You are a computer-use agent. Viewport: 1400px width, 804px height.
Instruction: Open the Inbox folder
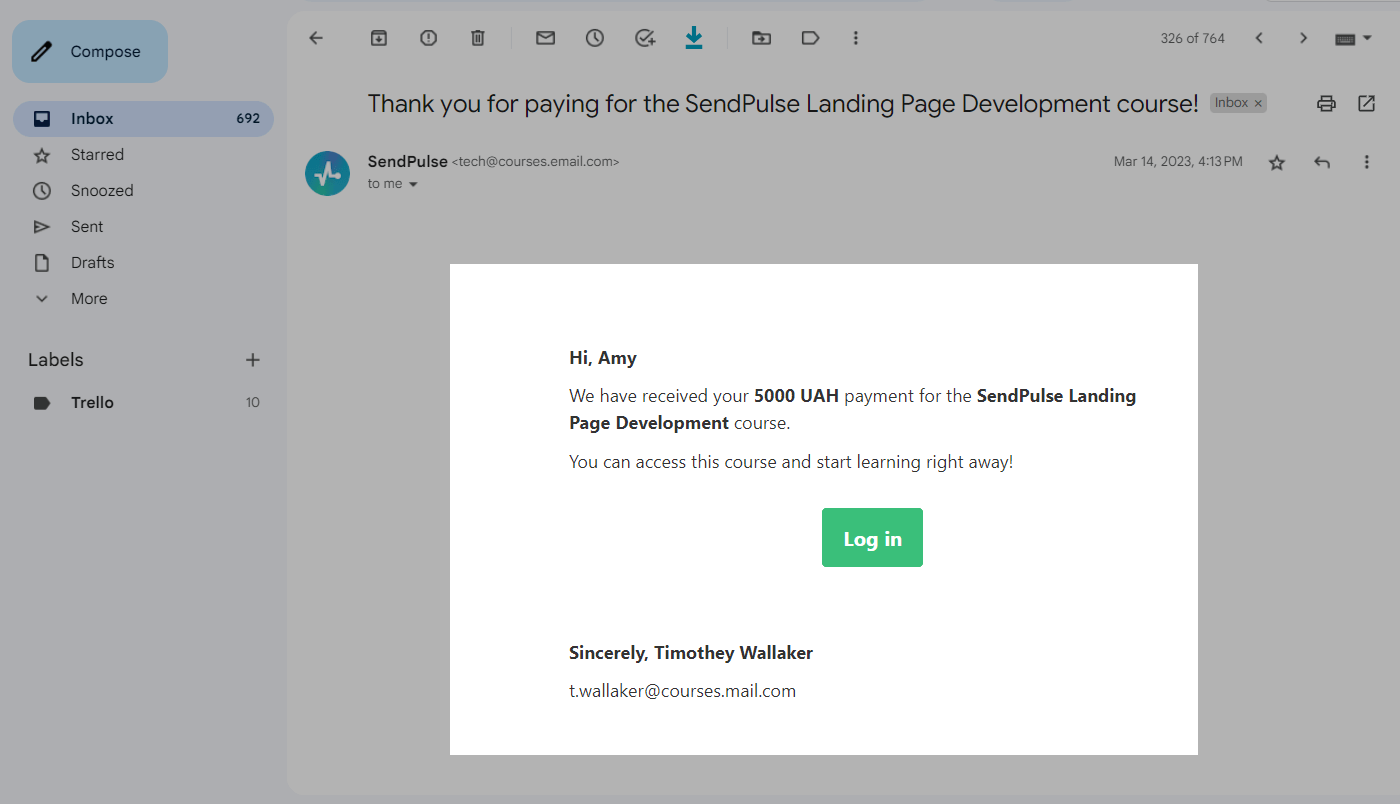(x=143, y=118)
